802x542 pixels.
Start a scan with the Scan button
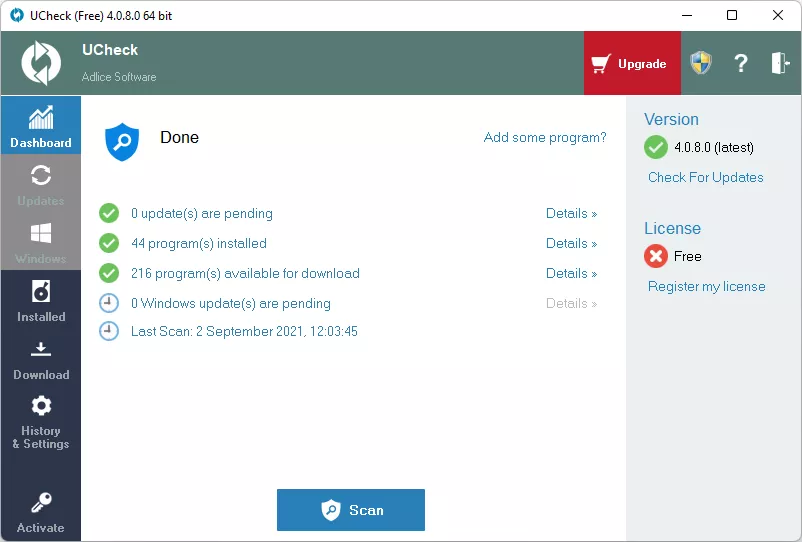tap(351, 510)
